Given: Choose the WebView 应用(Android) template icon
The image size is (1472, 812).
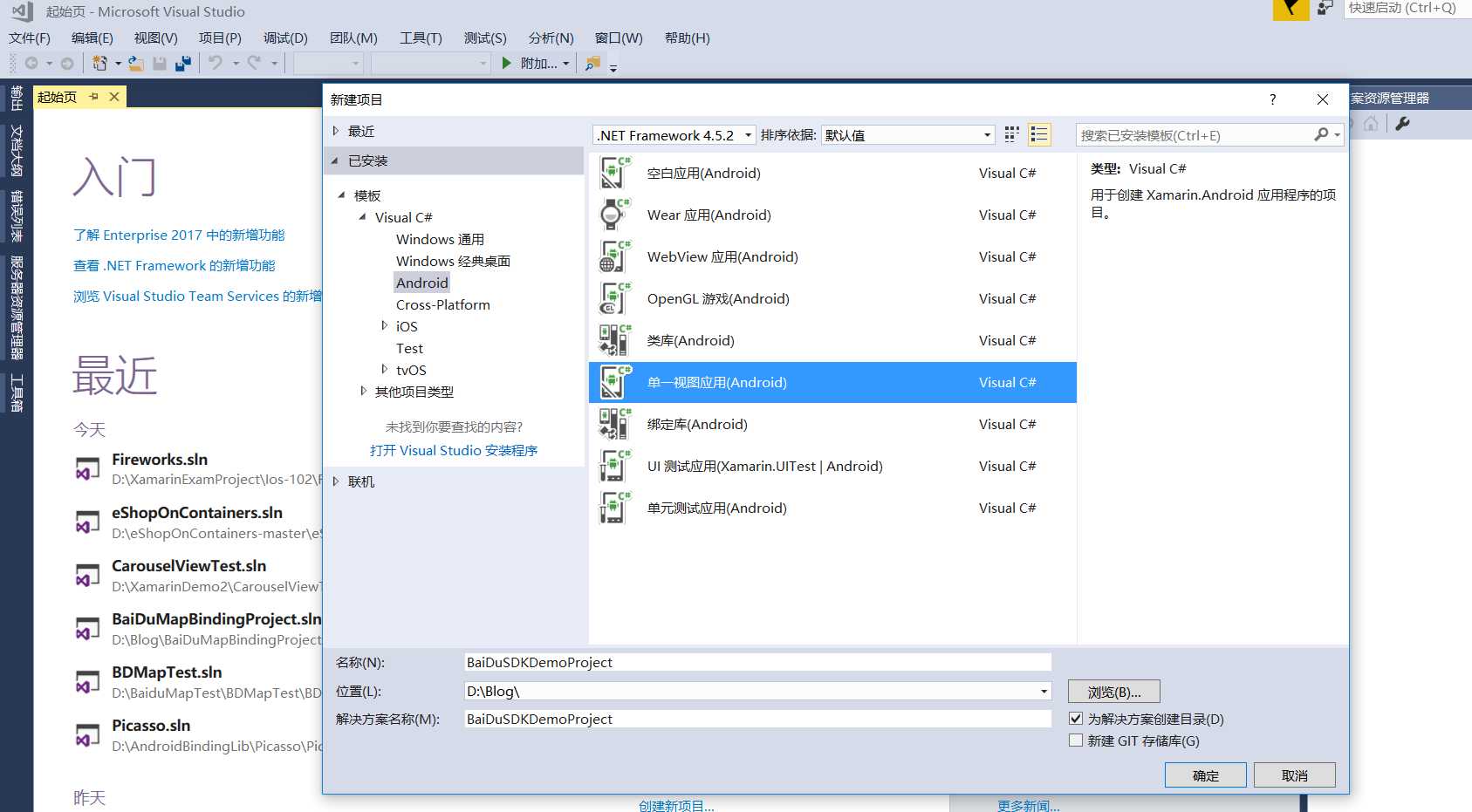Looking at the screenshot, I should tap(615, 256).
